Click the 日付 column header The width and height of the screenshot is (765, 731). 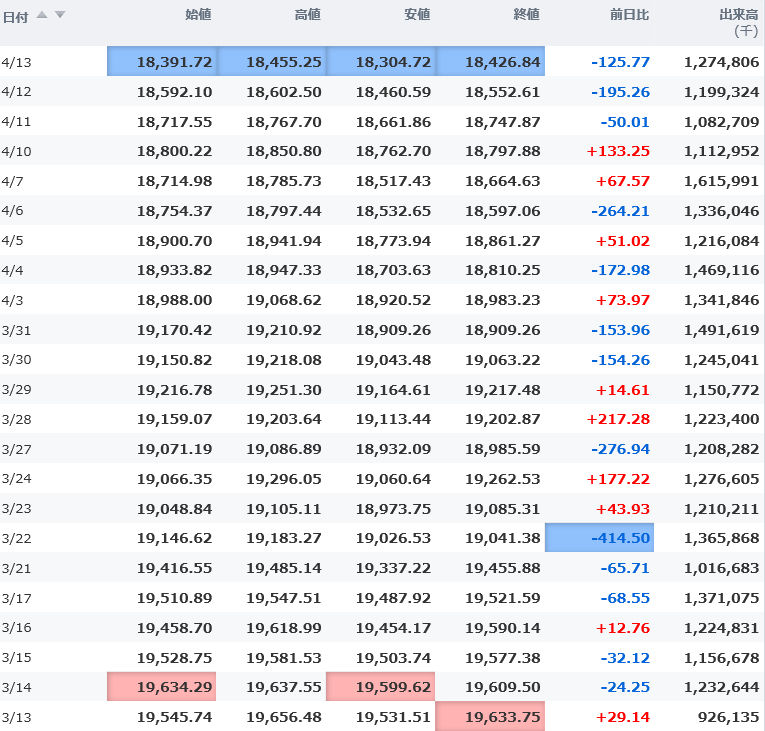point(16,15)
